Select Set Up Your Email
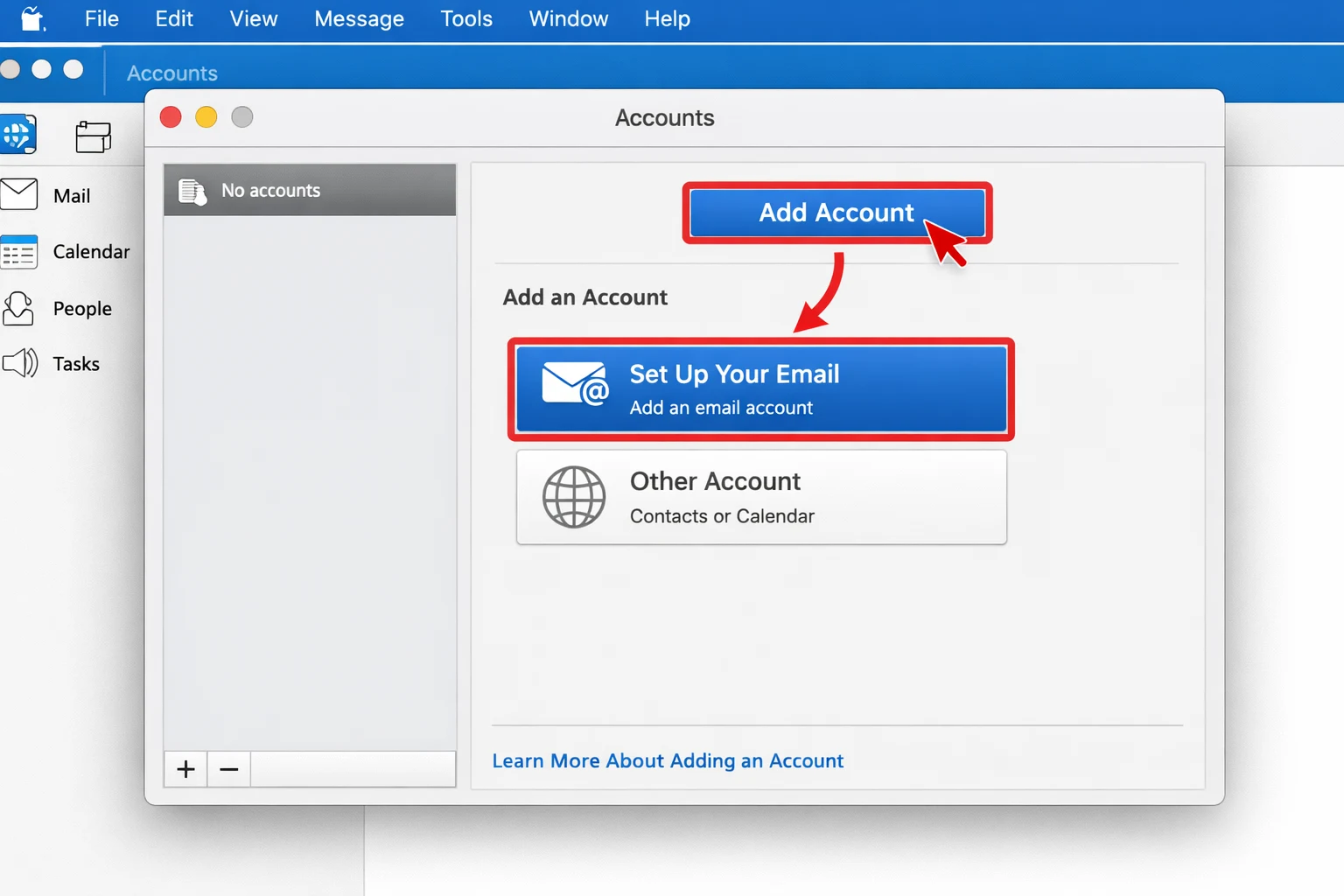The image size is (1344, 896). tap(759, 389)
